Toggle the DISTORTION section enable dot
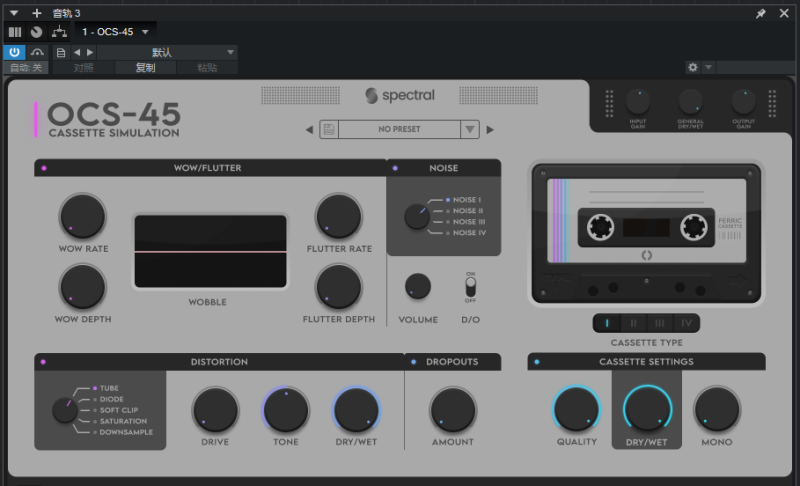 (x=43, y=362)
